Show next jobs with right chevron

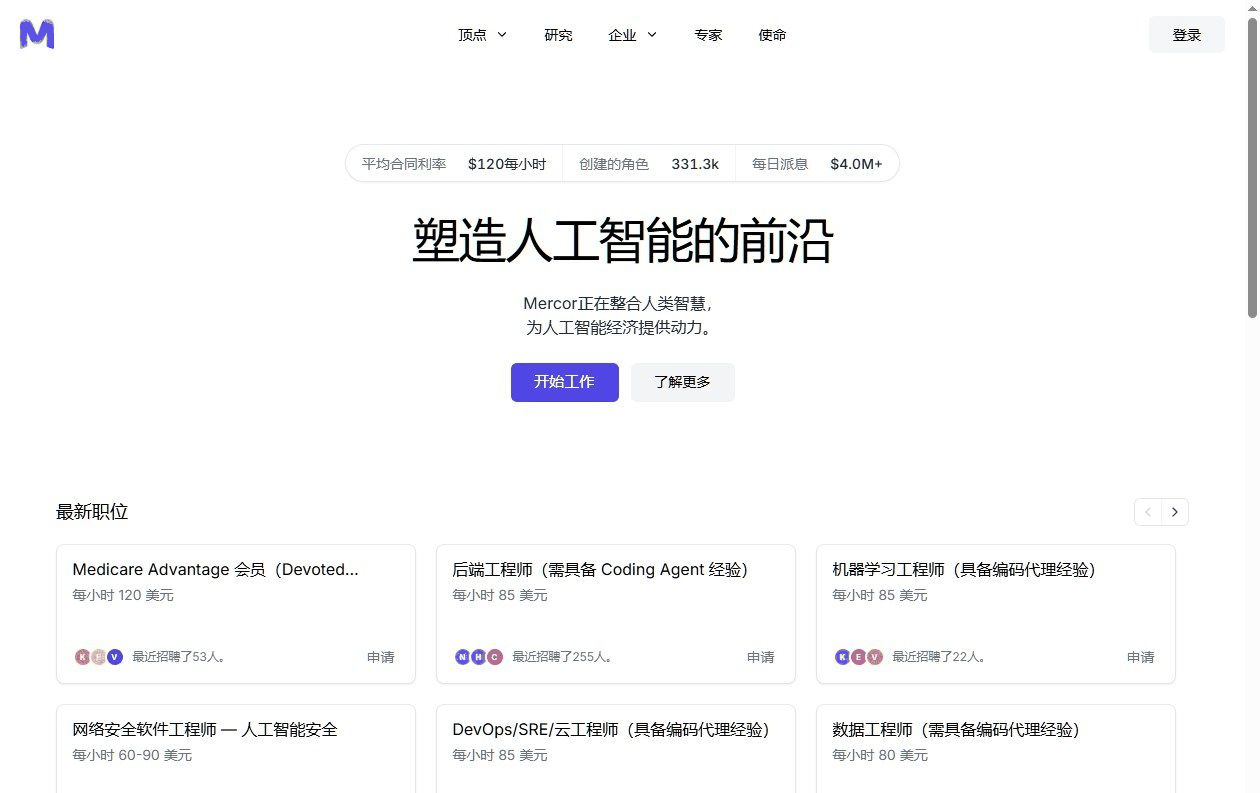point(1175,512)
